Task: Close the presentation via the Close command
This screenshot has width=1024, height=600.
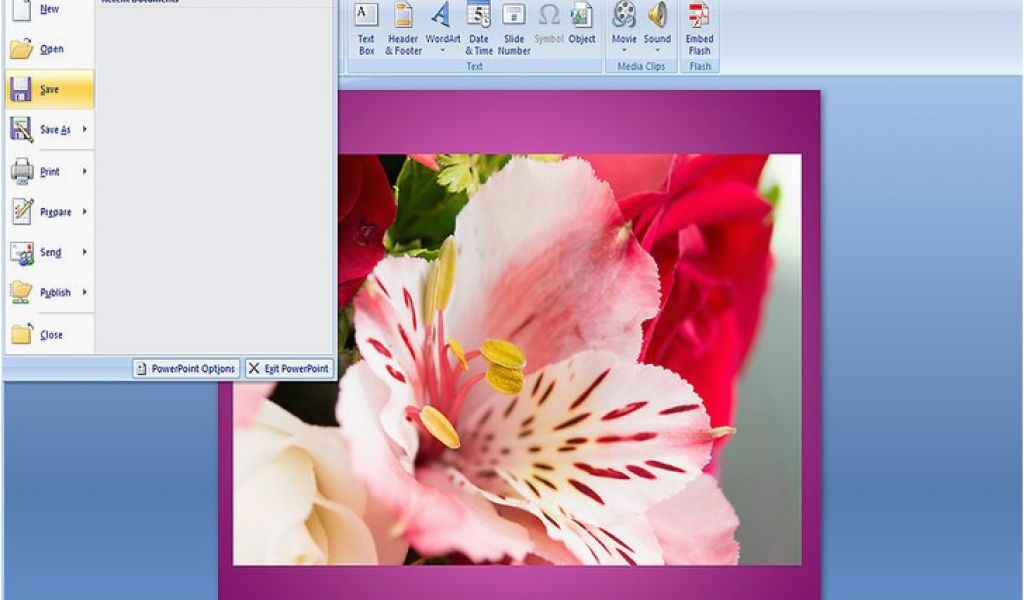Action: [49, 334]
